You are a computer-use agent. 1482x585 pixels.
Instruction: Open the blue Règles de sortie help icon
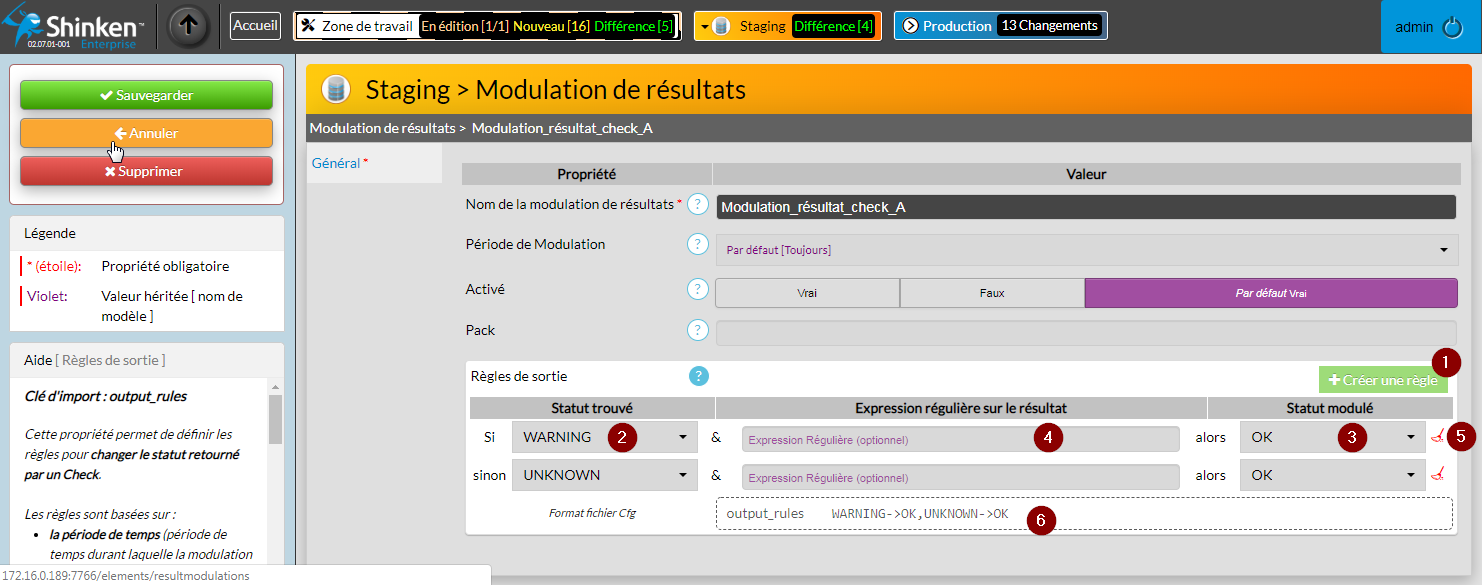point(698,376)
